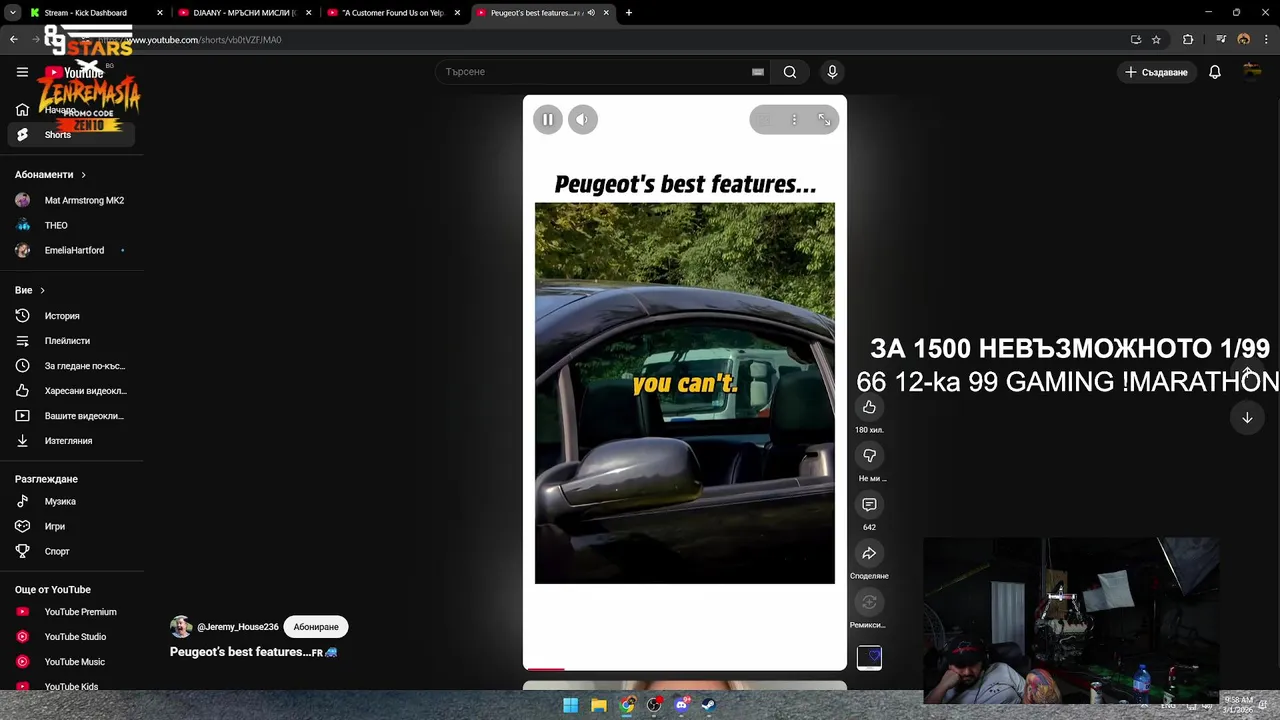Go to next short with down arrow

click(x=1247, y=418)
